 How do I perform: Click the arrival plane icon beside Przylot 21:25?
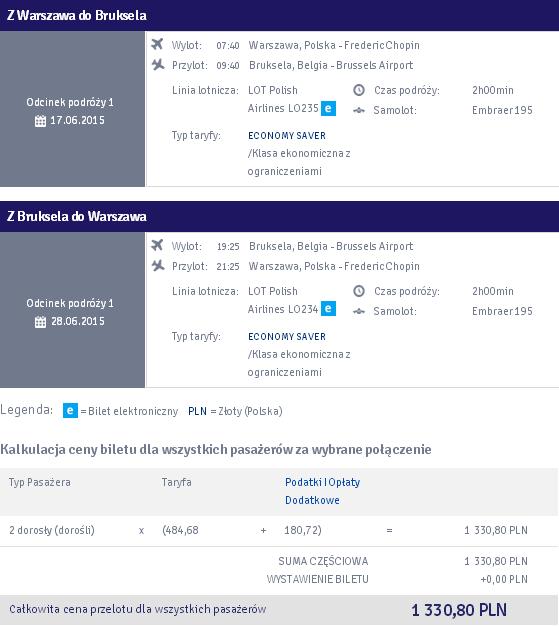pyautogui.click(x=158, y=265)
